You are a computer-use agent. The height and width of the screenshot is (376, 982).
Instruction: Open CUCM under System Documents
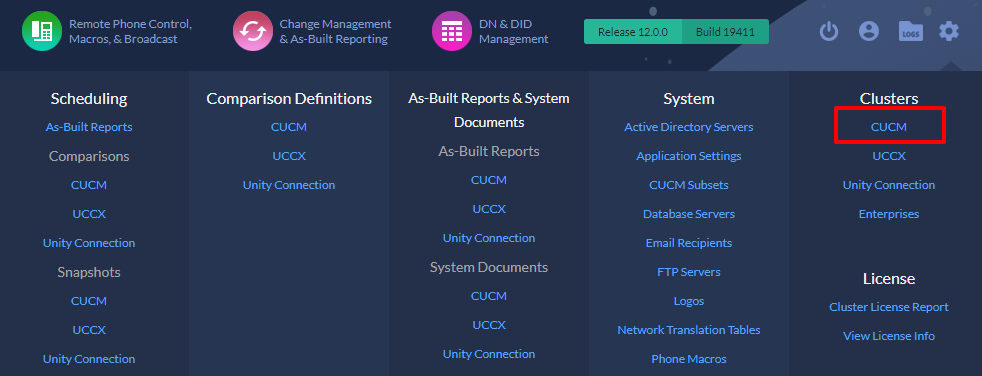tap(488, 296)
